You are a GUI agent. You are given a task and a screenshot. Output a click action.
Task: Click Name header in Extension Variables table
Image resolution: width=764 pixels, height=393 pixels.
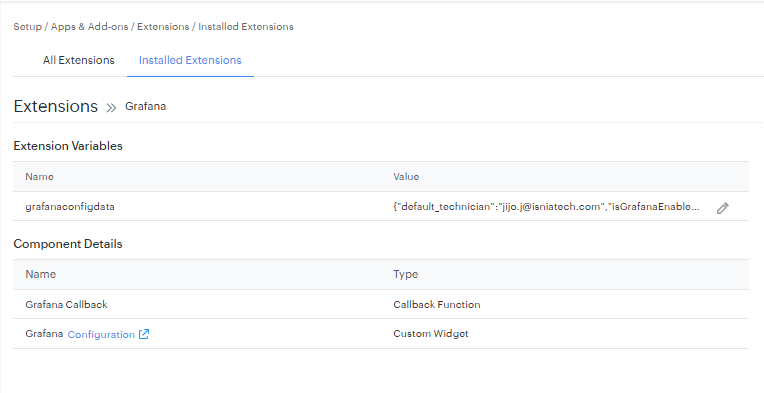39,176
